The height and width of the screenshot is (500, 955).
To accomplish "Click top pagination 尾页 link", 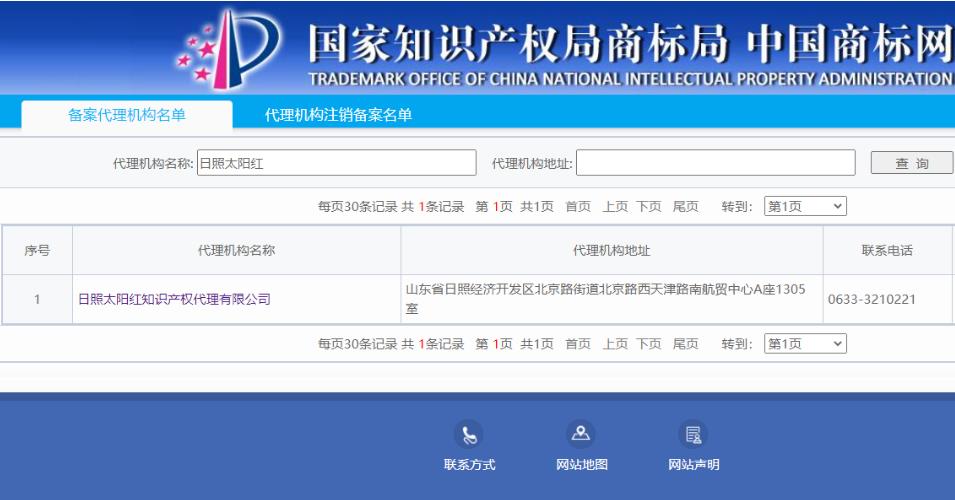I will click(685, 206).
